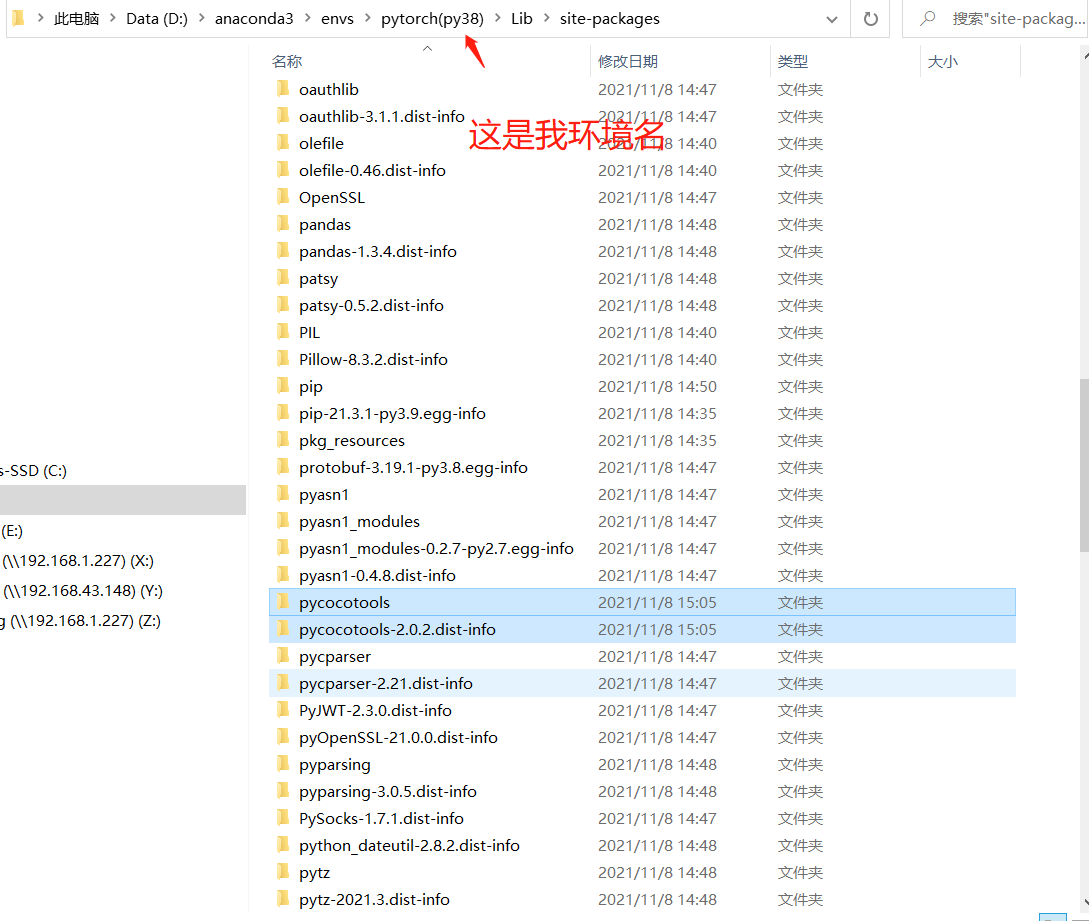Navigate to Data (D:) breadcrumb
The height and width of the screenshot is (921, 1089).
pyautogui.click(x=157, y=19)
